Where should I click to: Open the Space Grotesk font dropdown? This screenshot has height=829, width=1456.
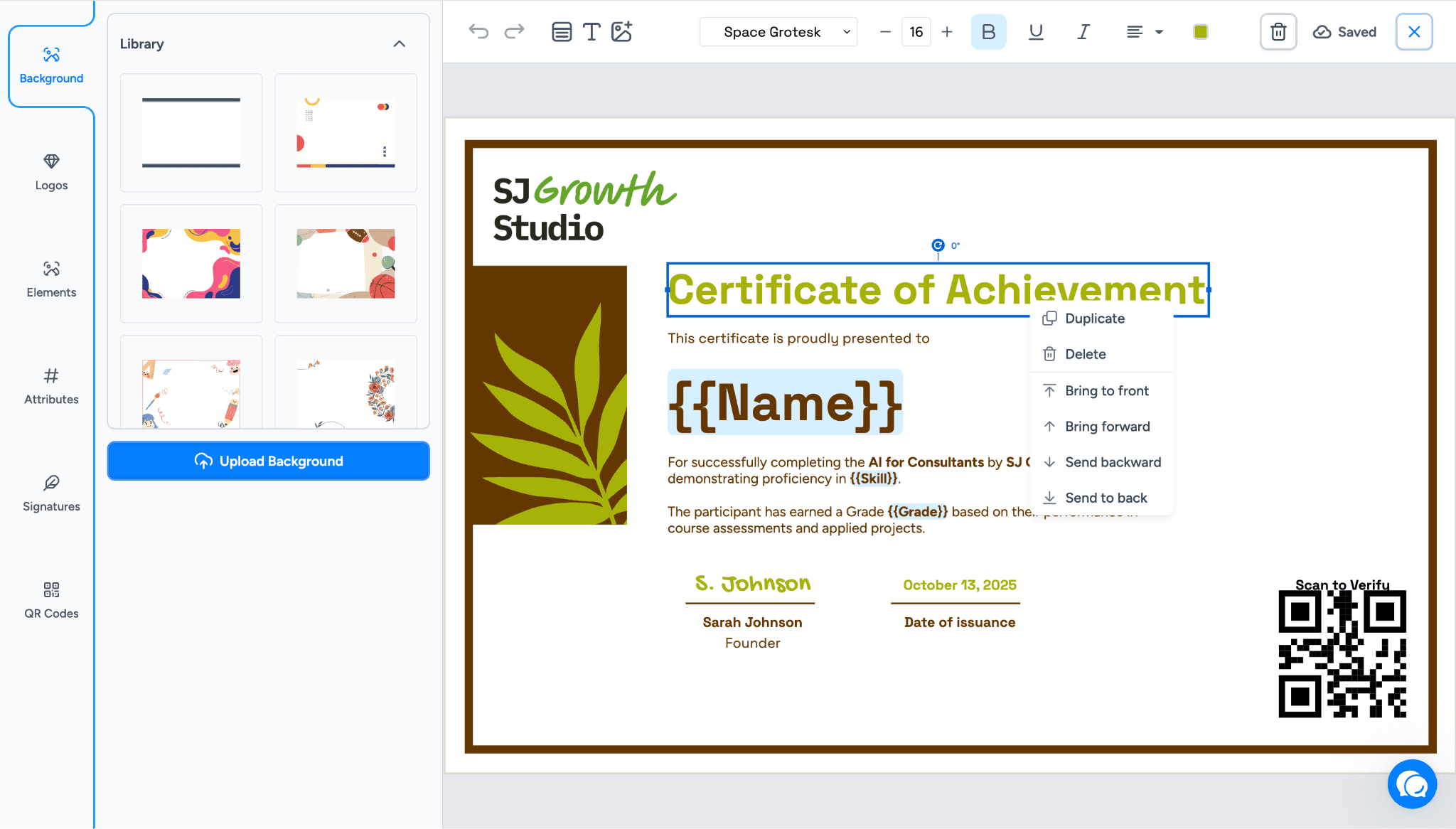tap(779, 32)
